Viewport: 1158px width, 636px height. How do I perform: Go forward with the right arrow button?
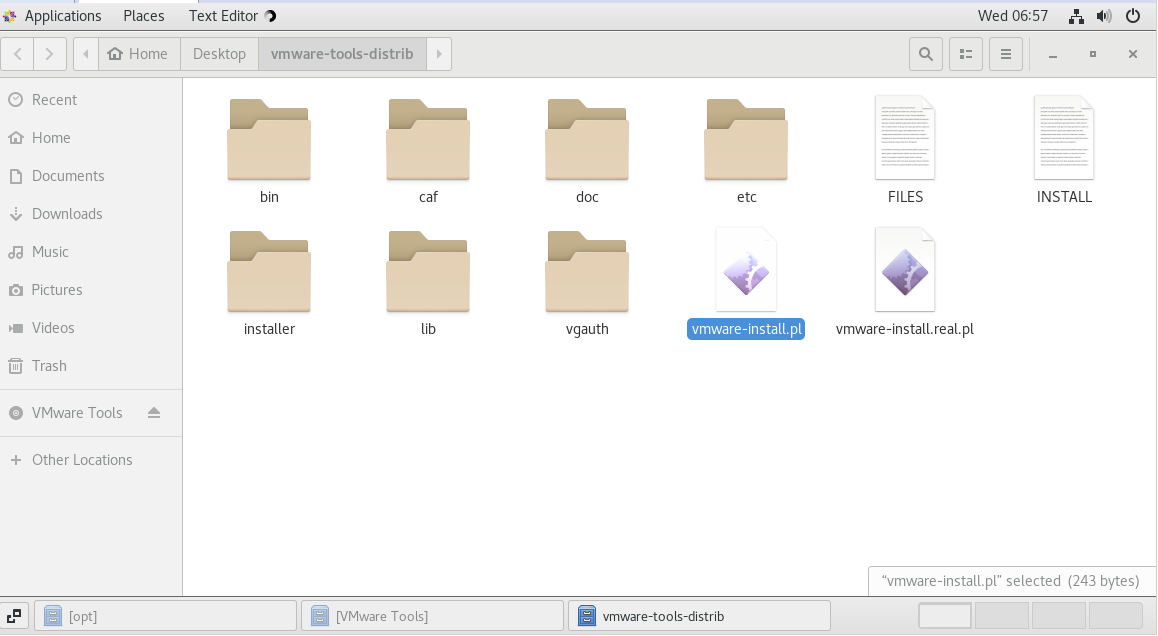[49, 54]
